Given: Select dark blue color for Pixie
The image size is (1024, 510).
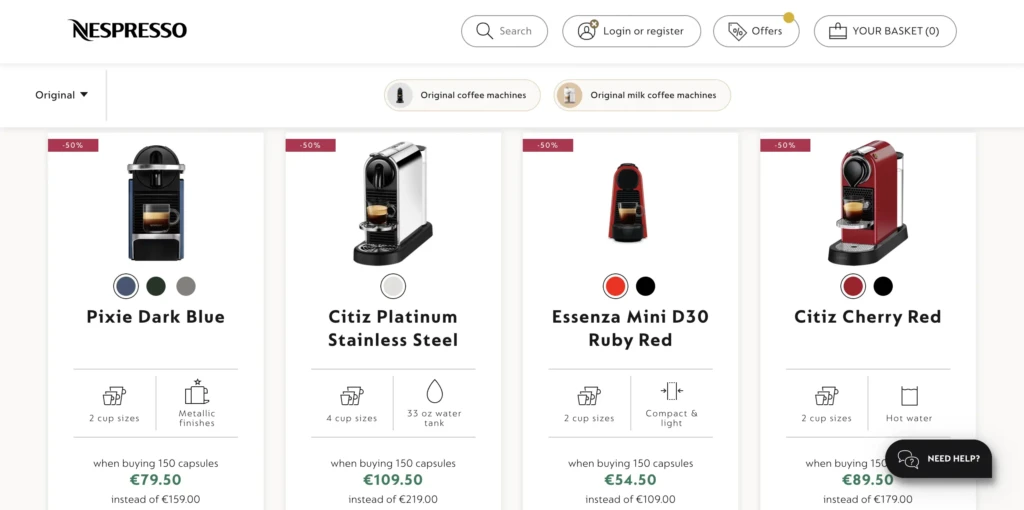Looking at the screenshot, I should coord(125,287).
